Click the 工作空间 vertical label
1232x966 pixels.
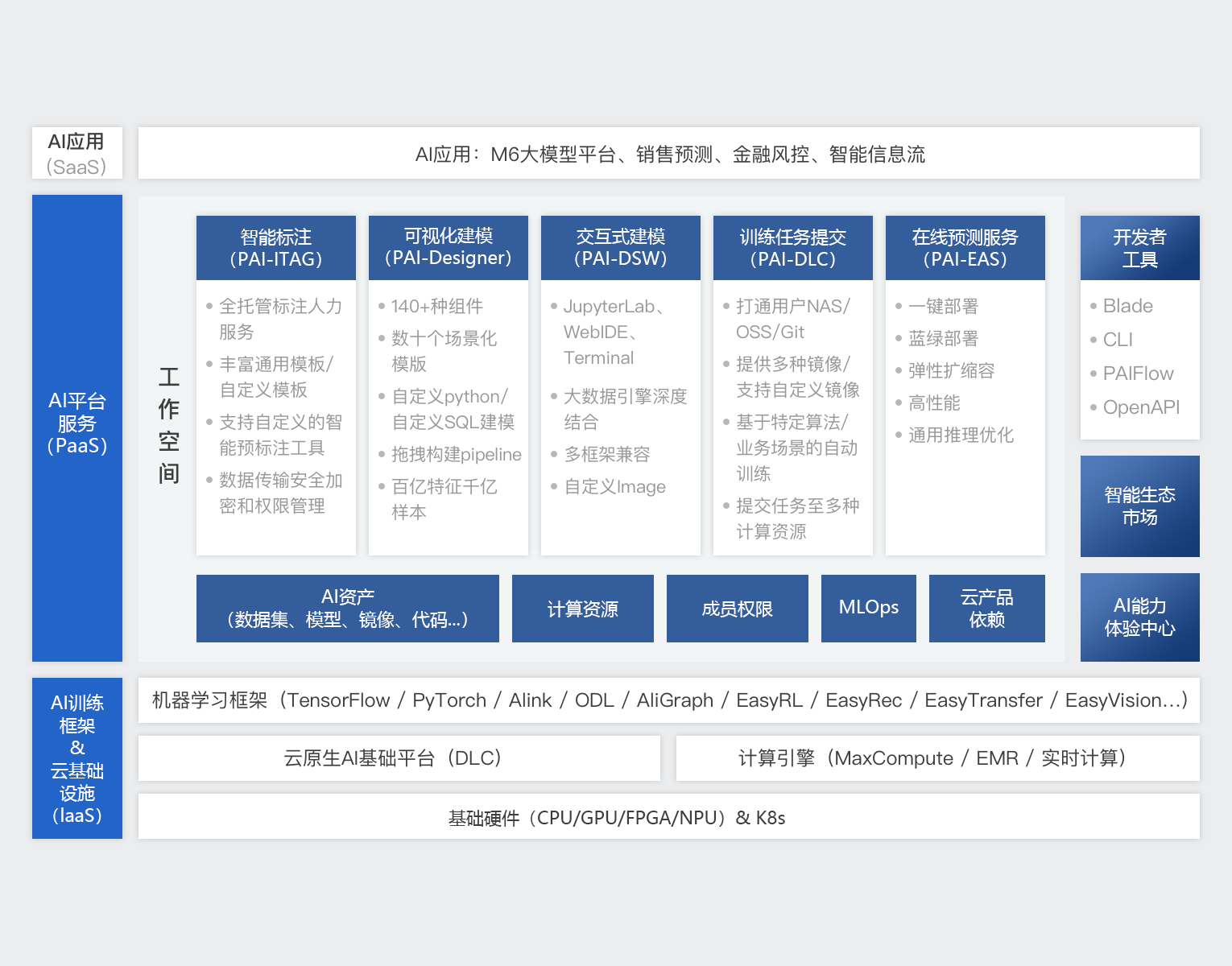(x=169, y=425)
